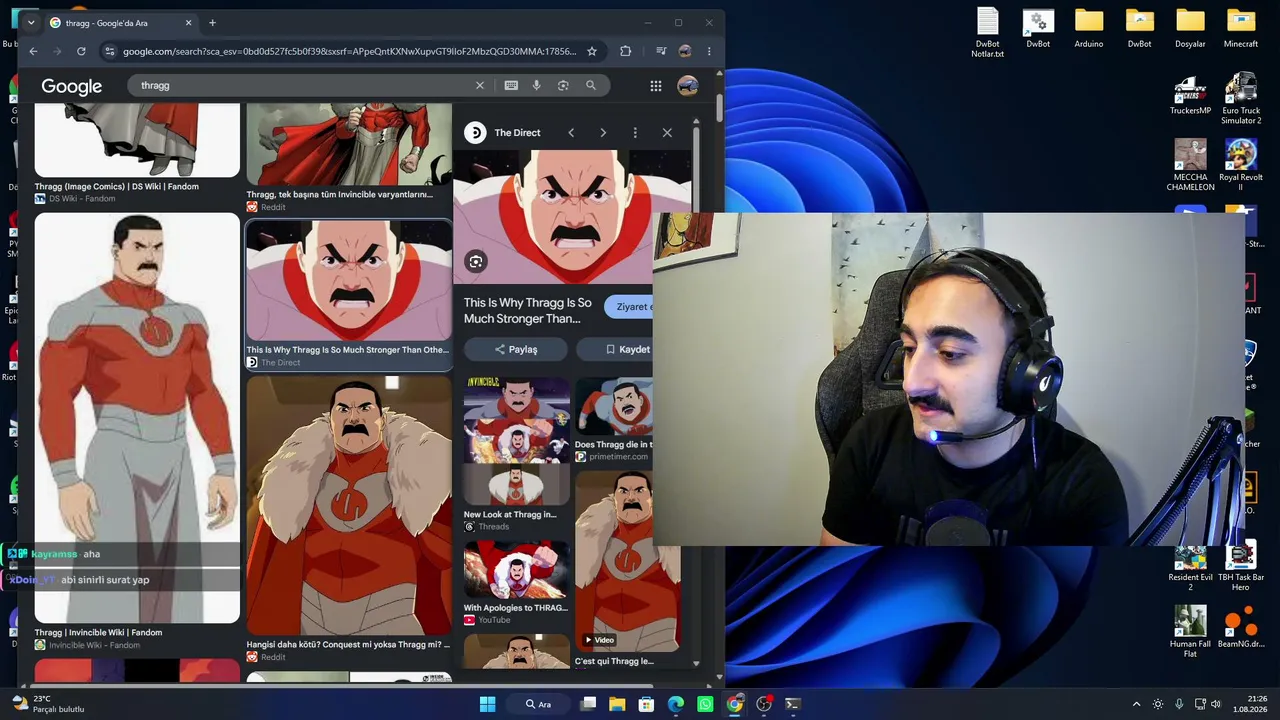Click the Chrome address bar URL
Viewport: 1280px width, 720px height.
coord(349,51)
